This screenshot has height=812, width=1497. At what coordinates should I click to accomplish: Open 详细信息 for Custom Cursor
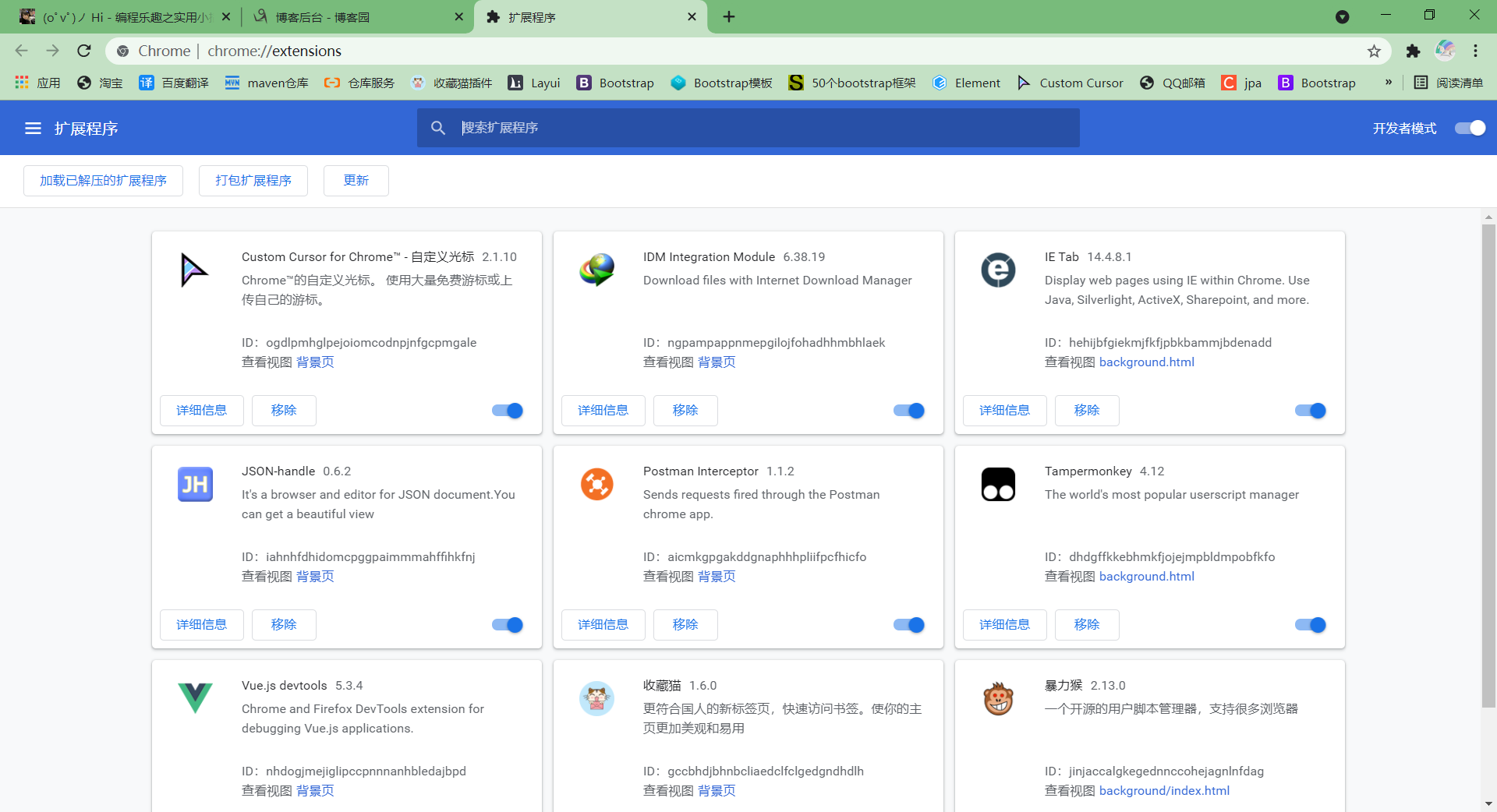click(202, 411)
